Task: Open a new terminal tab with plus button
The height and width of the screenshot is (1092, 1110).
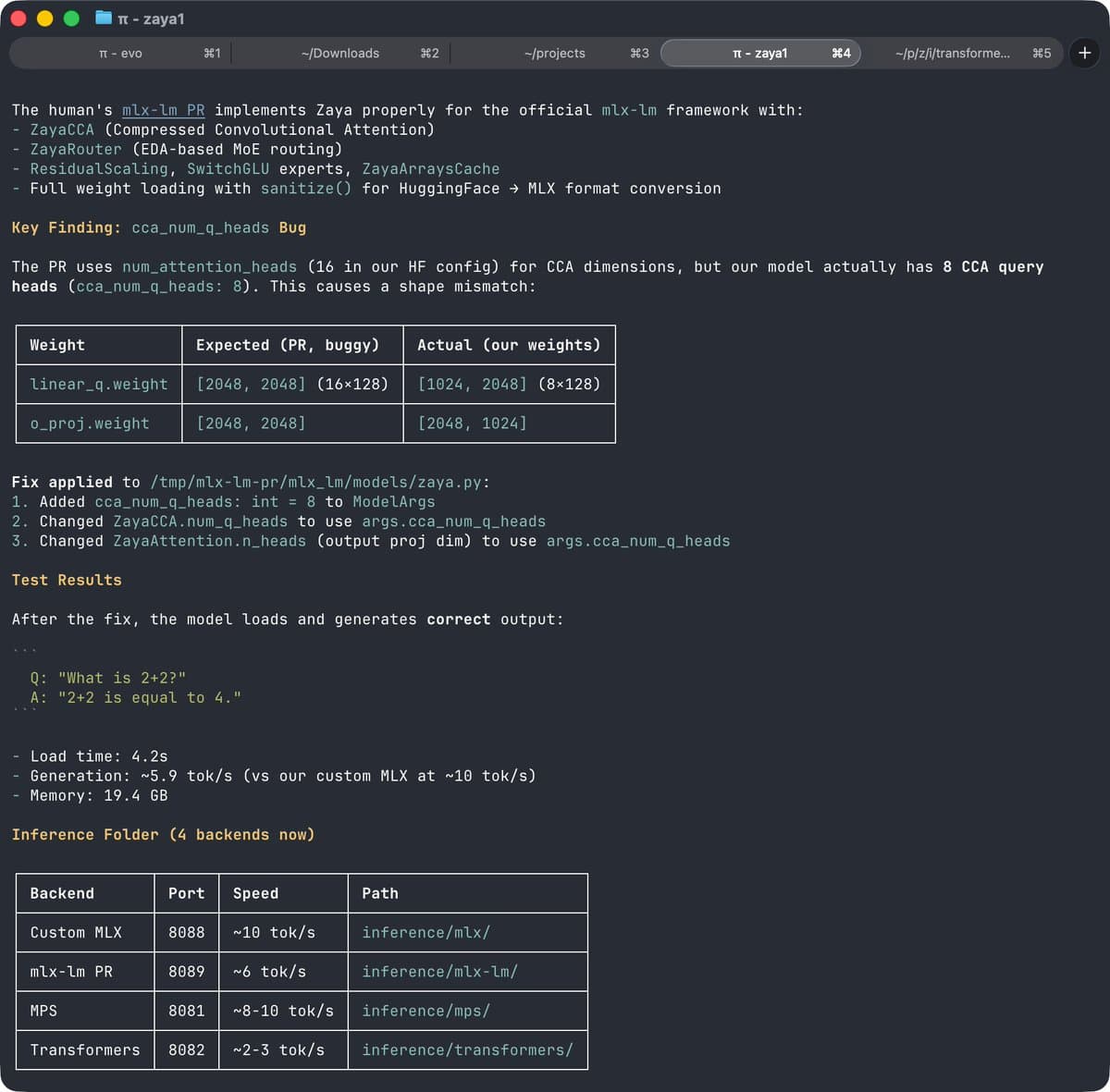Action: coord(1085,53)
